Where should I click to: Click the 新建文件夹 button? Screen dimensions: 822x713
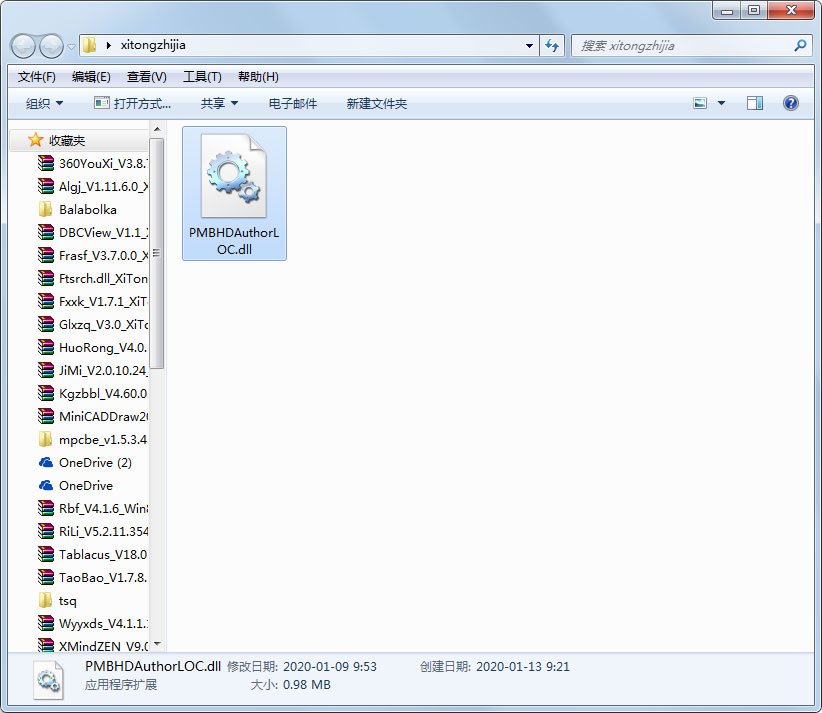tap(377, 103)
